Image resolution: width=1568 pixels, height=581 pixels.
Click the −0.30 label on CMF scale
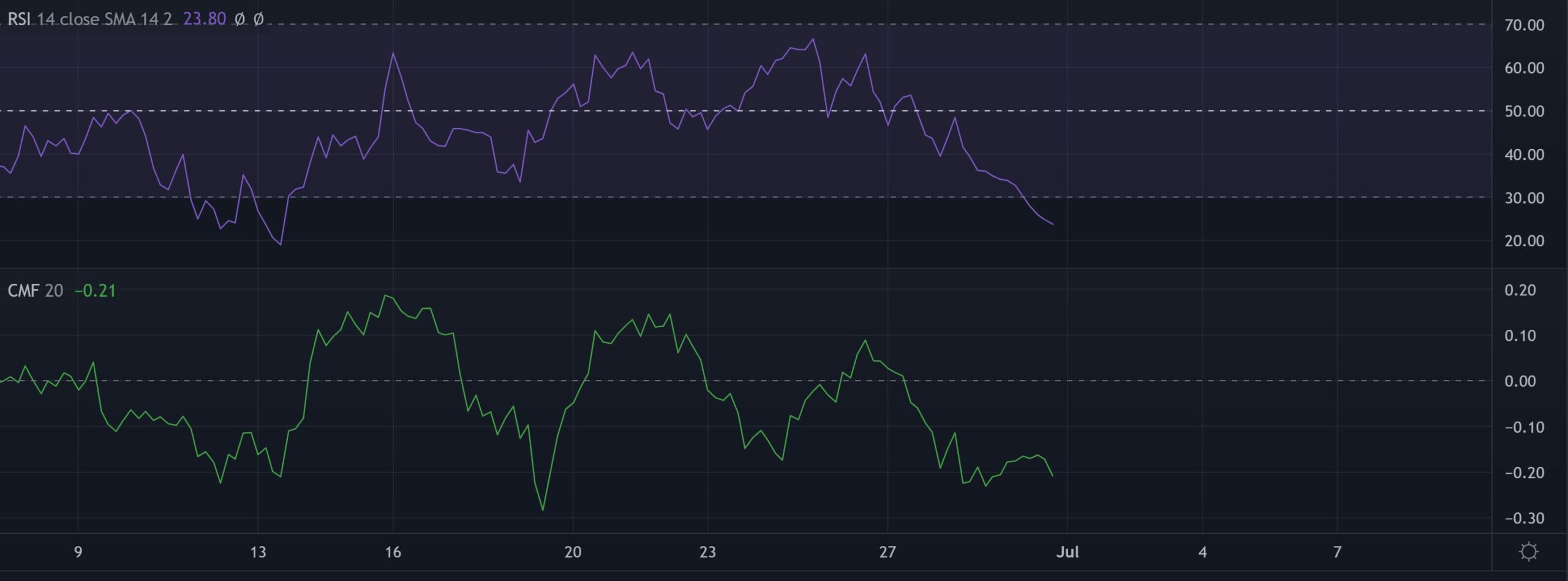(x=1524, y=518)
